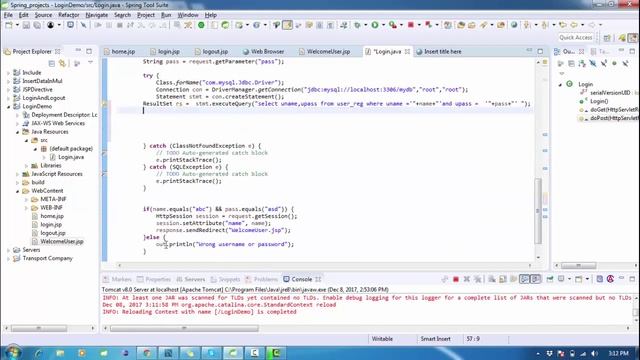Open the New file dropdown arrow
The width and height of the screenshot is (640, 360).
click(x=17, y=25)
